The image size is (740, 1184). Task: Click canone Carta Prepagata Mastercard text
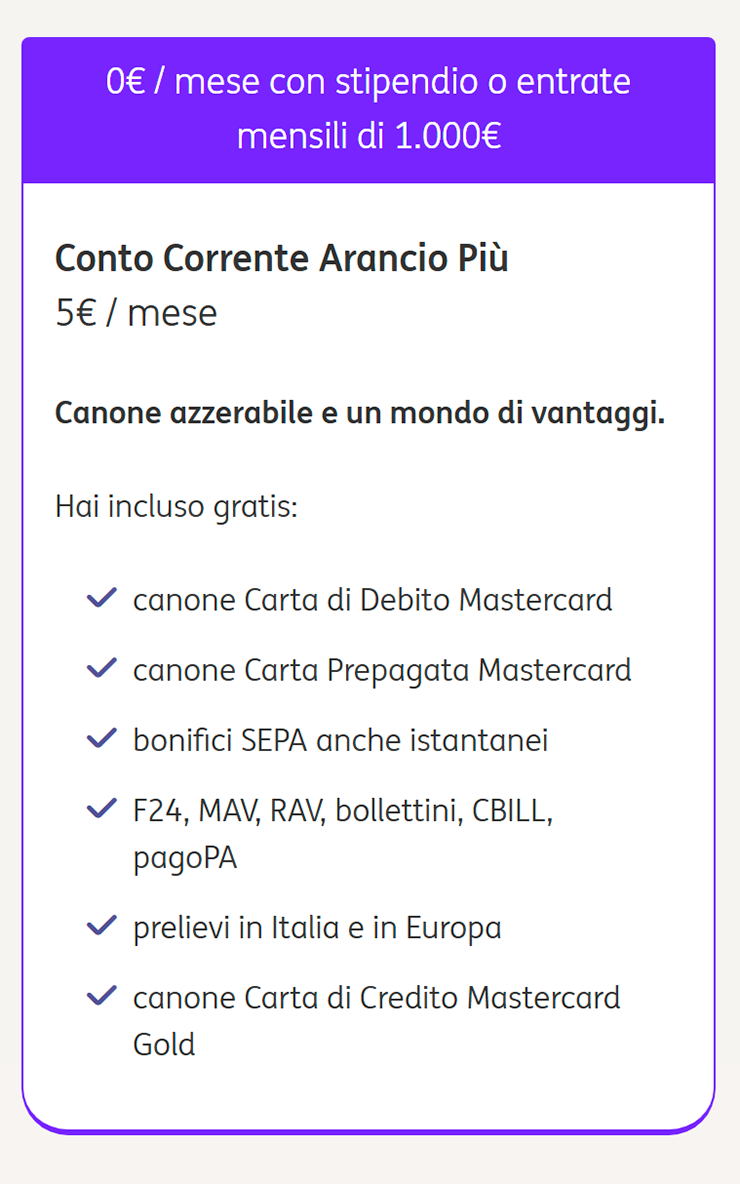[x=382, y=671]
